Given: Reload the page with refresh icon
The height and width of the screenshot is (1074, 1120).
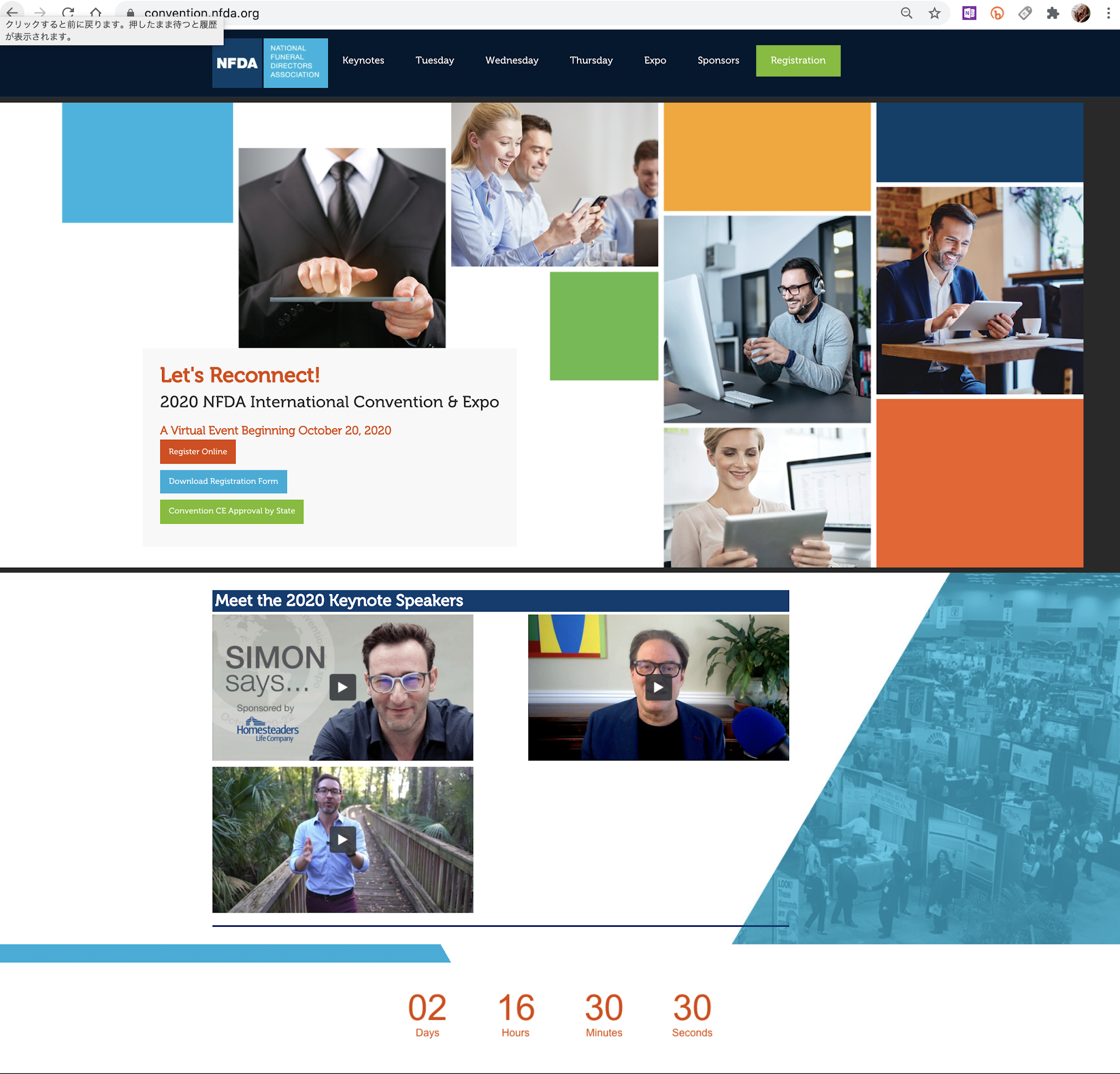Looking at the screenshot, I should pos(68,12).
